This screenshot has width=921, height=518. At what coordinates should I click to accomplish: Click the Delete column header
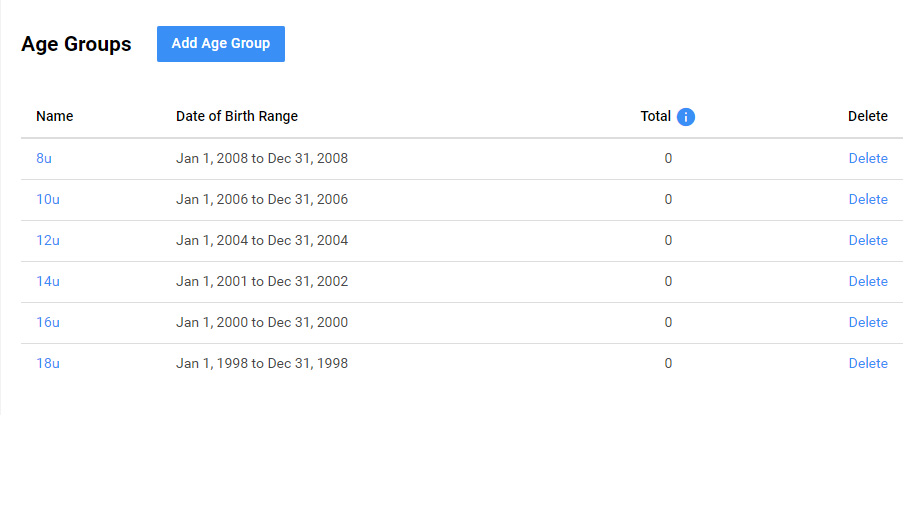point(867,116)
